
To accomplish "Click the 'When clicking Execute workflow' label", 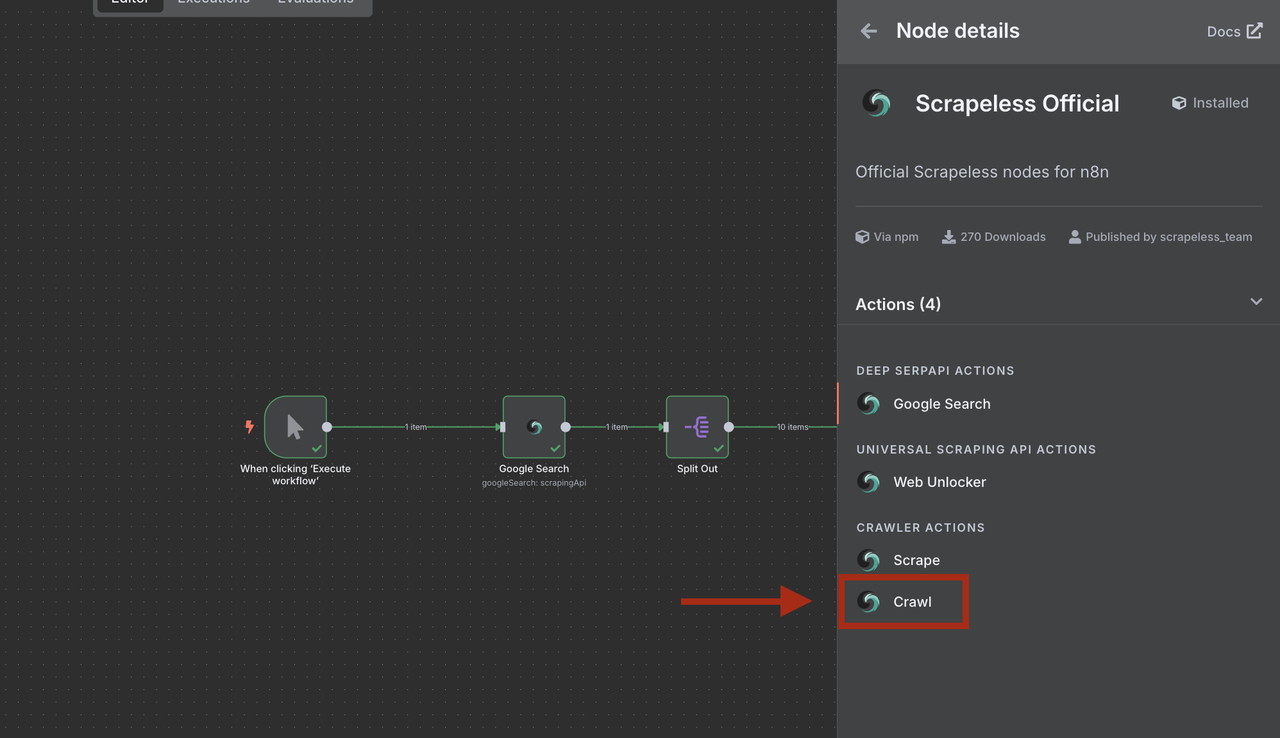I will point(296,474).
